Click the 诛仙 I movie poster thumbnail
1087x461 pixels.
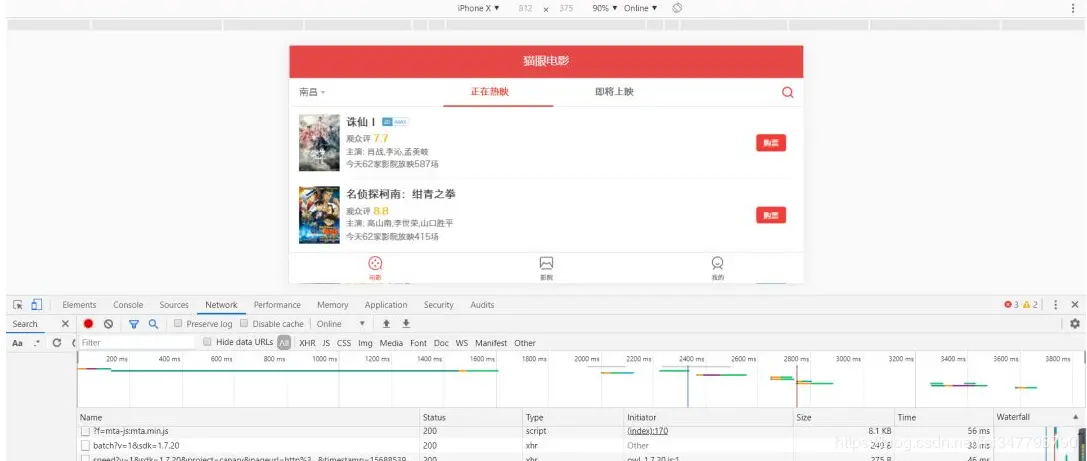coord(319,142)
